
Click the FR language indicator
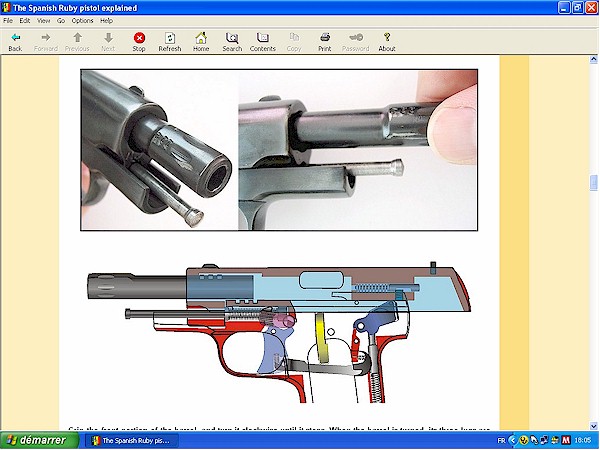click(501, 441)
